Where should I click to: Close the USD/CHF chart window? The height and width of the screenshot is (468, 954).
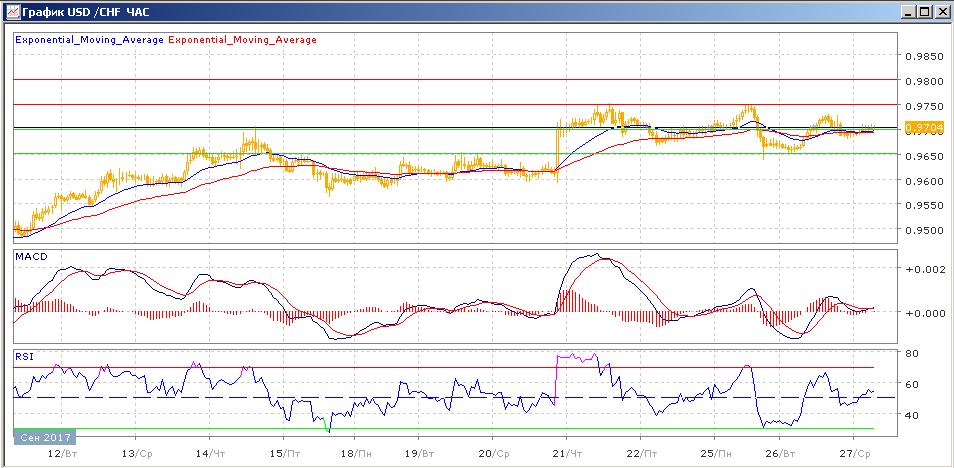pyautogui.click(x=942, y=11)
